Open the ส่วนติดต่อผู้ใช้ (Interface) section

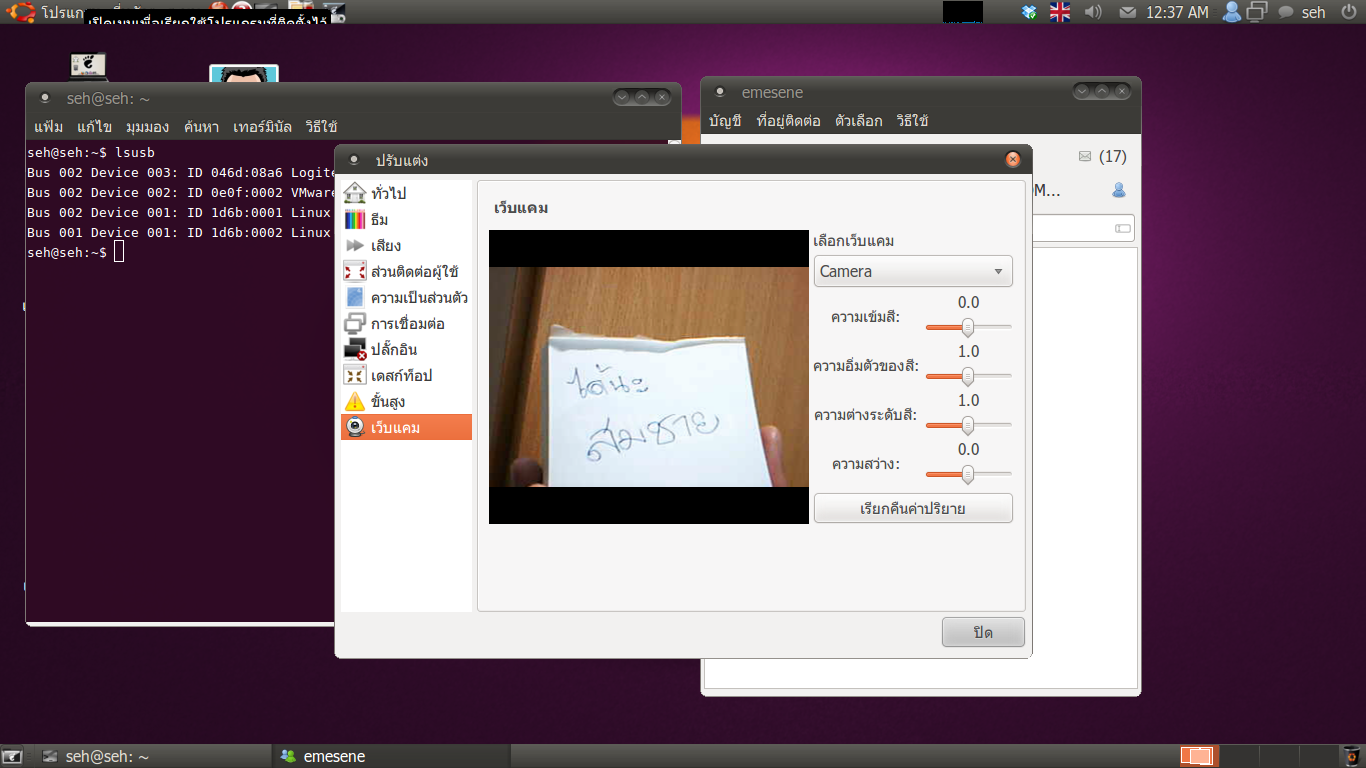click(x=406, y=271)
